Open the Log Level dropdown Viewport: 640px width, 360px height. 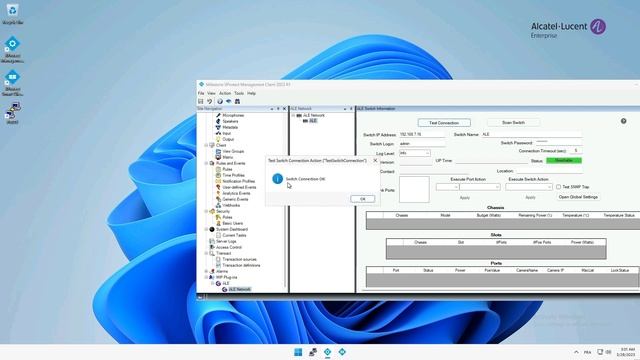point(415,153)
